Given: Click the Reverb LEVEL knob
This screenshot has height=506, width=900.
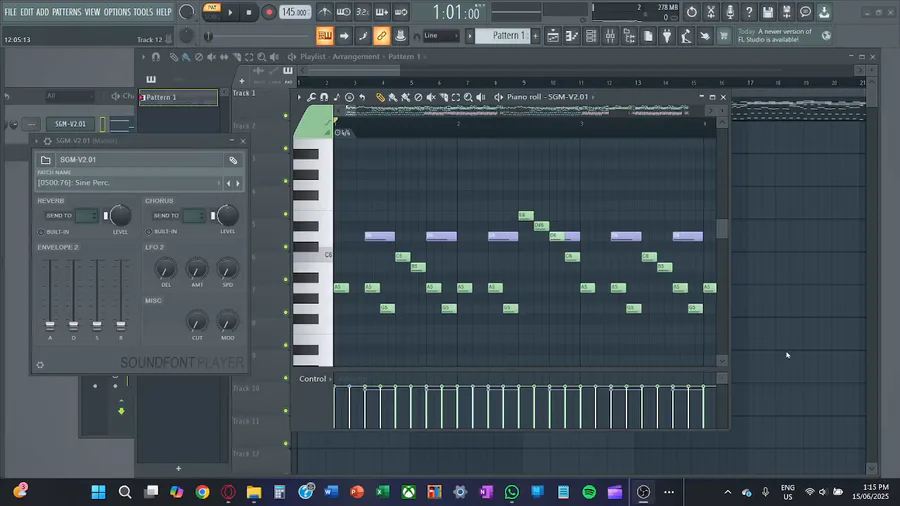Looking at the screenshot, I should tap(120, 216).
